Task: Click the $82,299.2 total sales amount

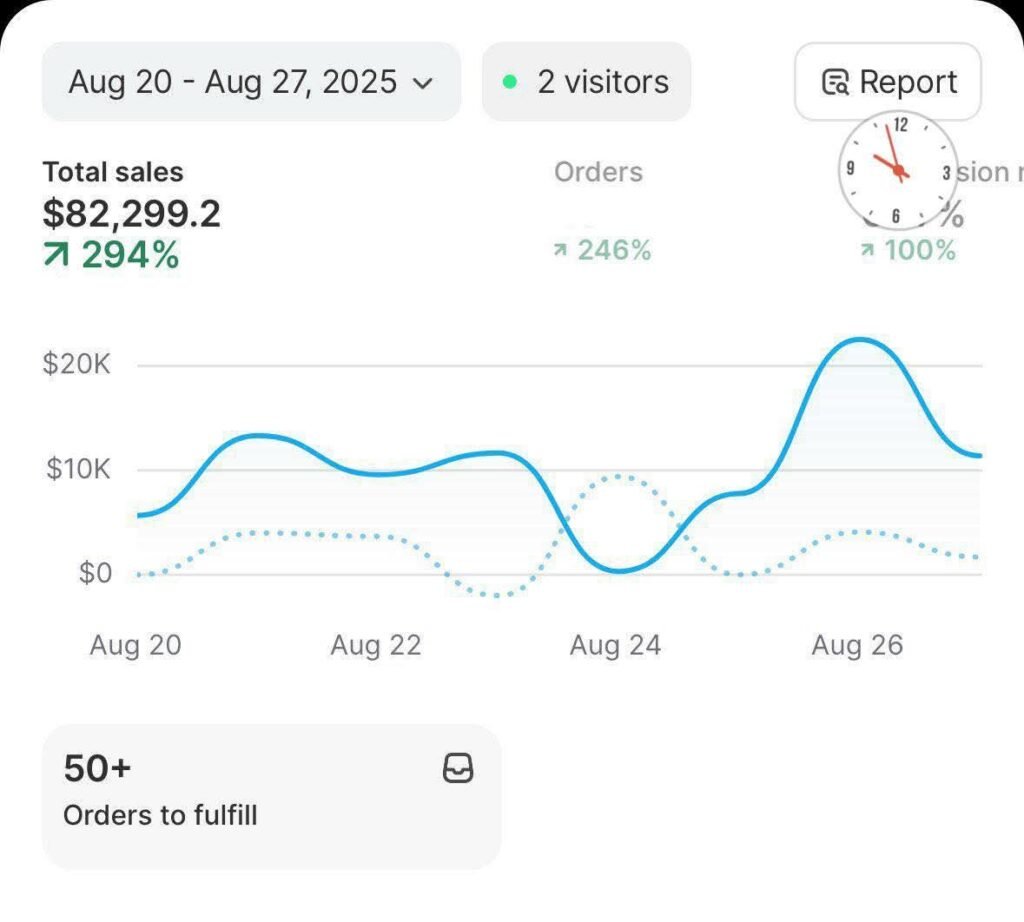Action: pyautogui.click(x=131, y=213)
